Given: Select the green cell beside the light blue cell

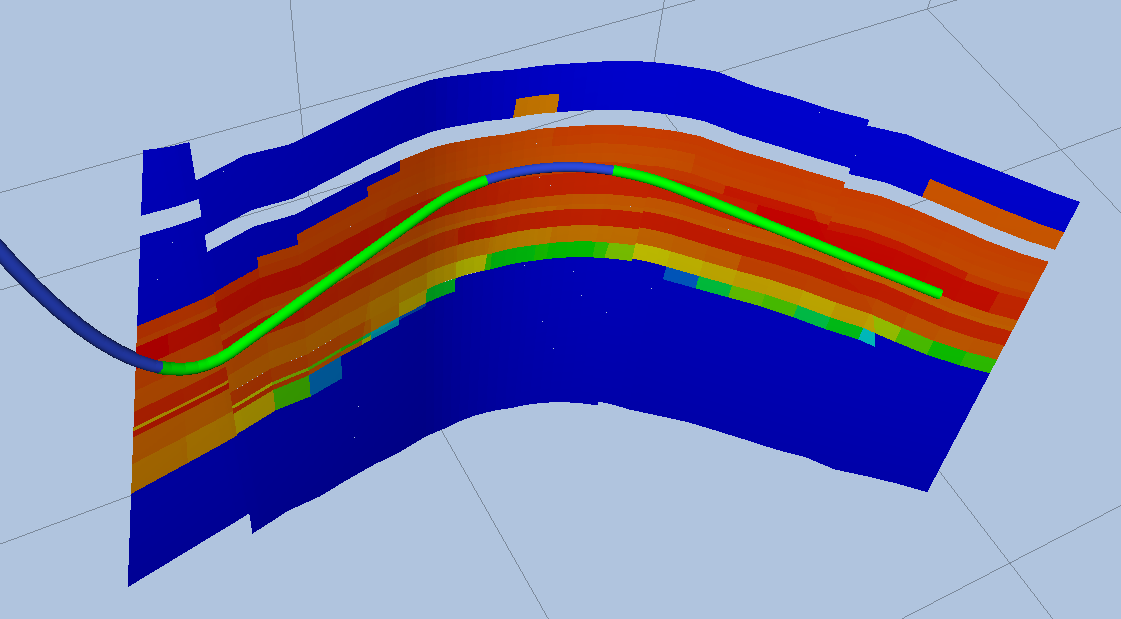Looking at the screenshot, I should [x=292, y=393].
